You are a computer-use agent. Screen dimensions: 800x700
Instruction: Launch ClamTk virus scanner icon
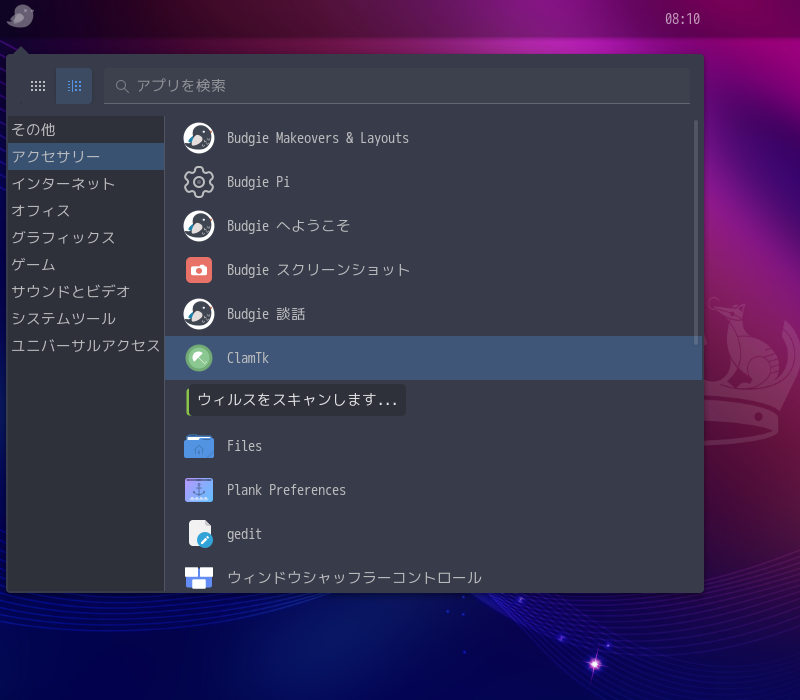pos(199,358)
